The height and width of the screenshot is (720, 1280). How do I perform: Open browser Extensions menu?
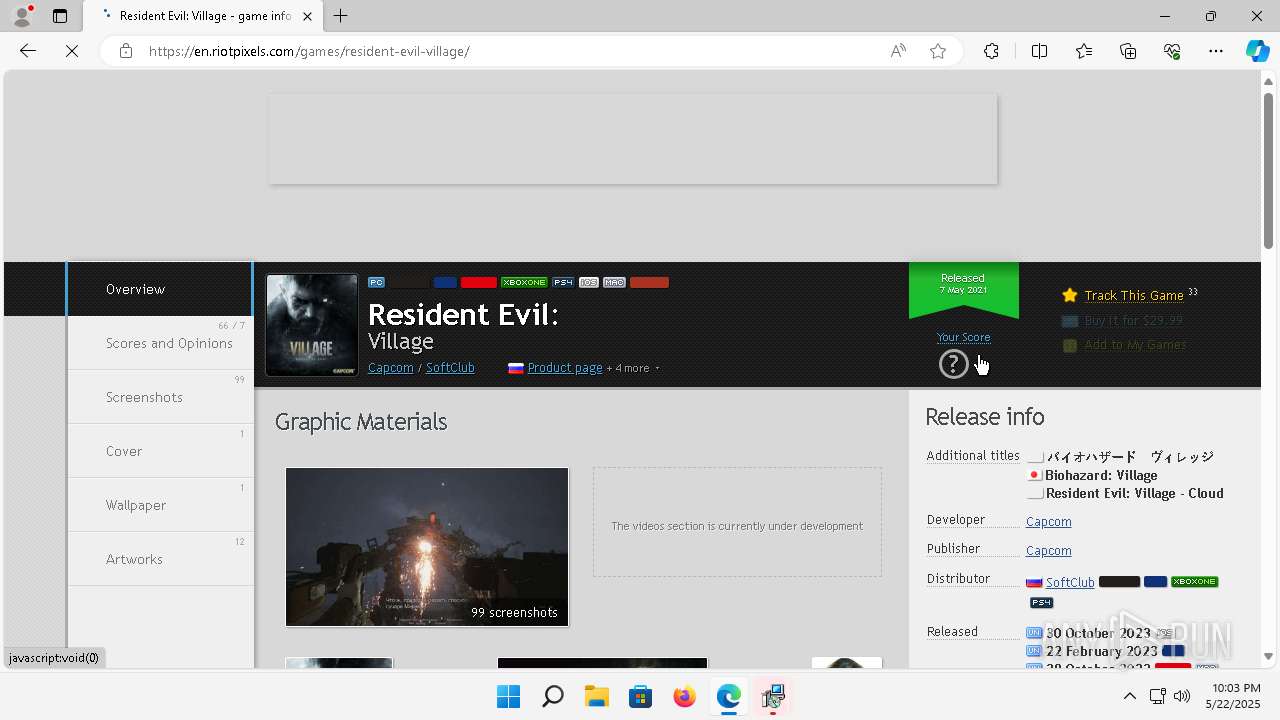[x=991, y=51]
